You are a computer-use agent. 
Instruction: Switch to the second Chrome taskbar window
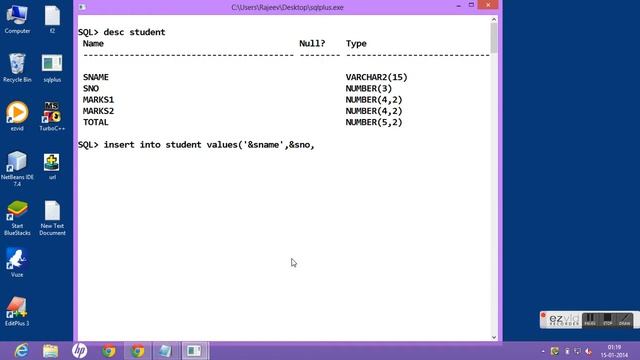(x=138, y=351)
